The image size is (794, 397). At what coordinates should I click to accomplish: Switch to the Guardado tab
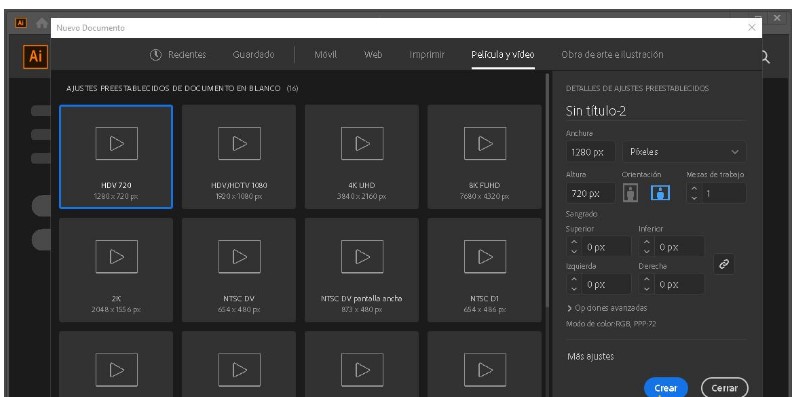[x=253, y=55]
